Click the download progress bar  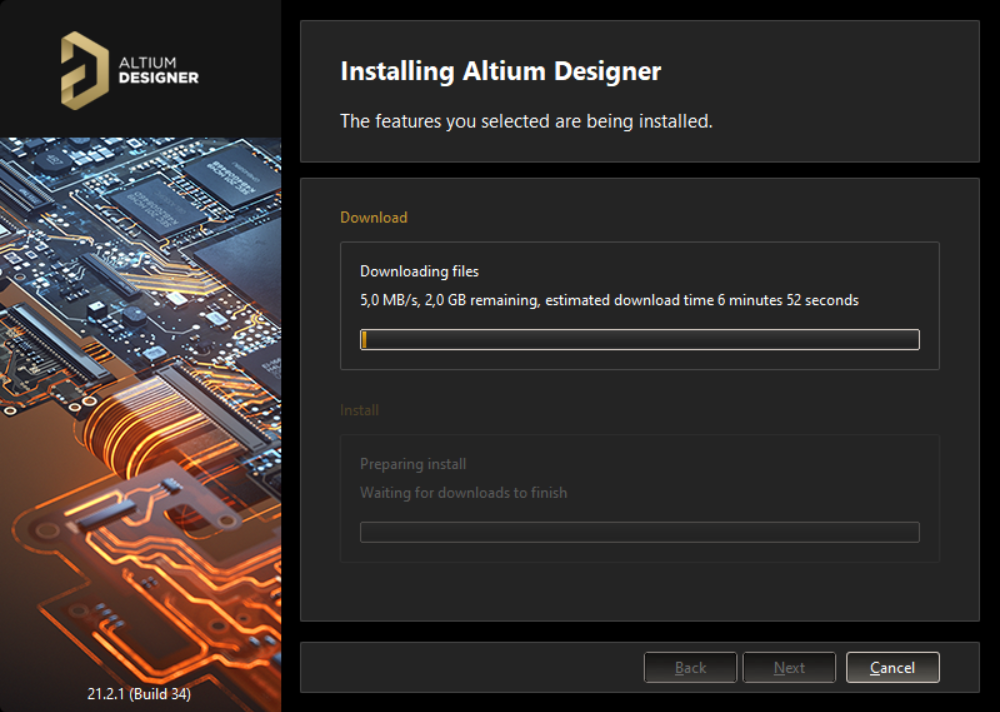(640, 339)
